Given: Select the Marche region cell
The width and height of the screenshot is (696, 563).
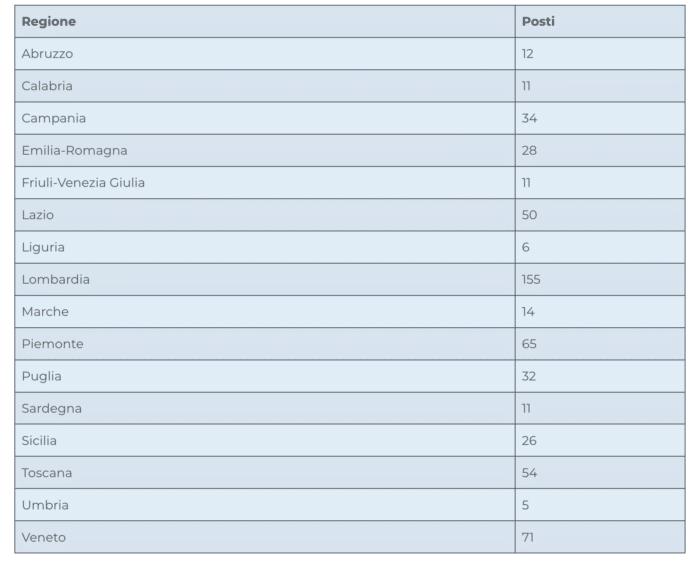Looking at the screenshot, I should 45,312.
